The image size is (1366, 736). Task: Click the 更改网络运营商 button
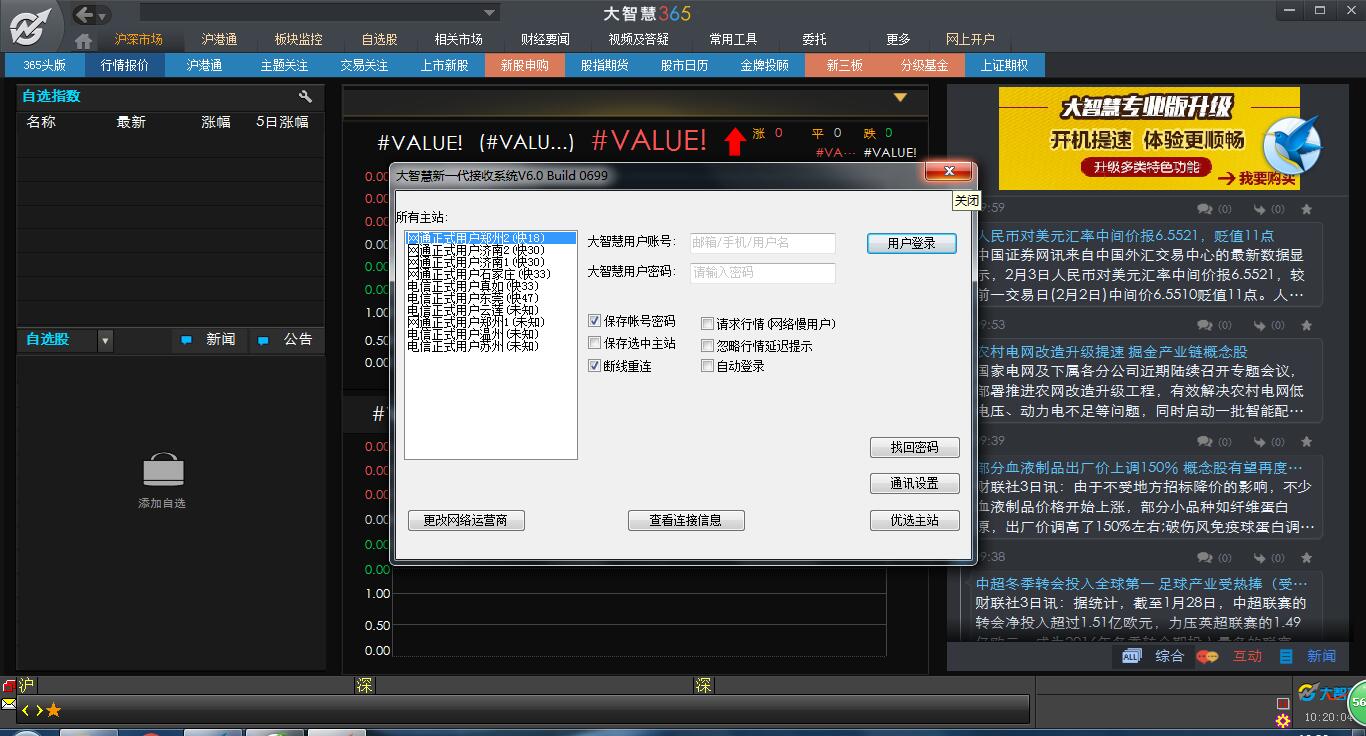pos(466,520)
